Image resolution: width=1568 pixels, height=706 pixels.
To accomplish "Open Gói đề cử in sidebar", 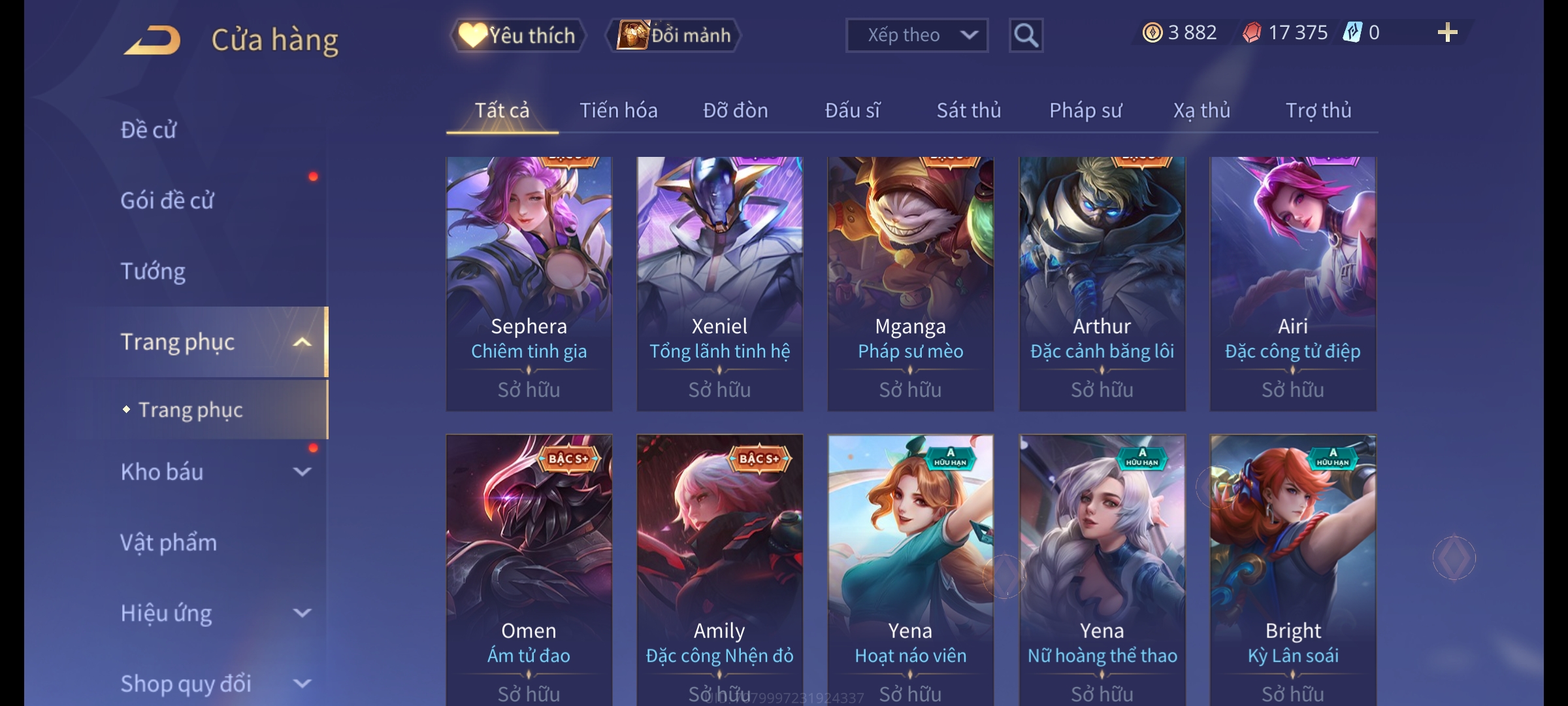I will pyautogui.click(x=167, y=201).
